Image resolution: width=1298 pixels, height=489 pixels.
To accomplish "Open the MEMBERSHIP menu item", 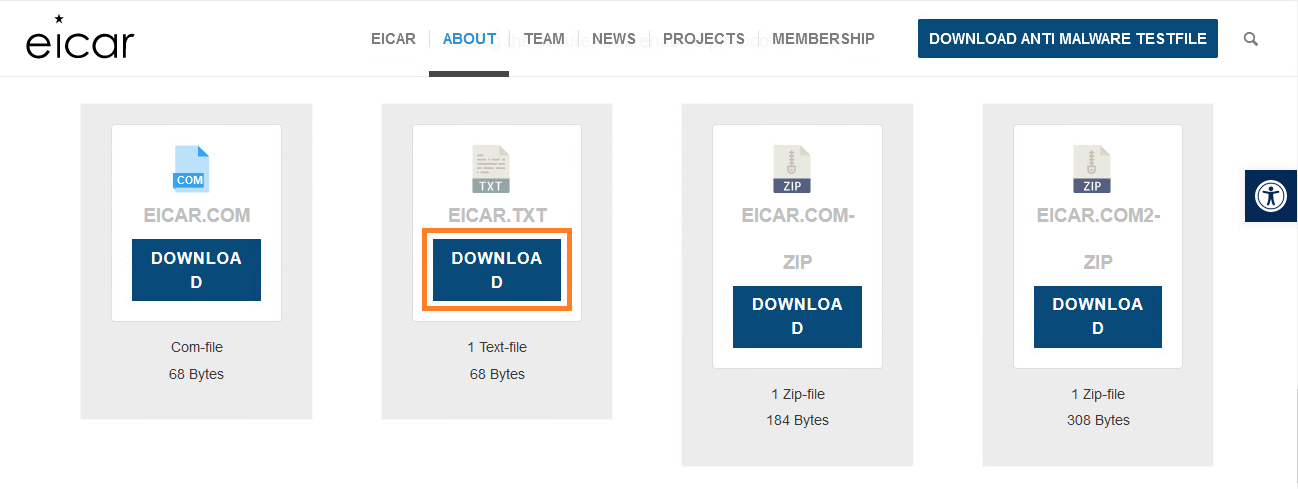I will click(823, 39).
